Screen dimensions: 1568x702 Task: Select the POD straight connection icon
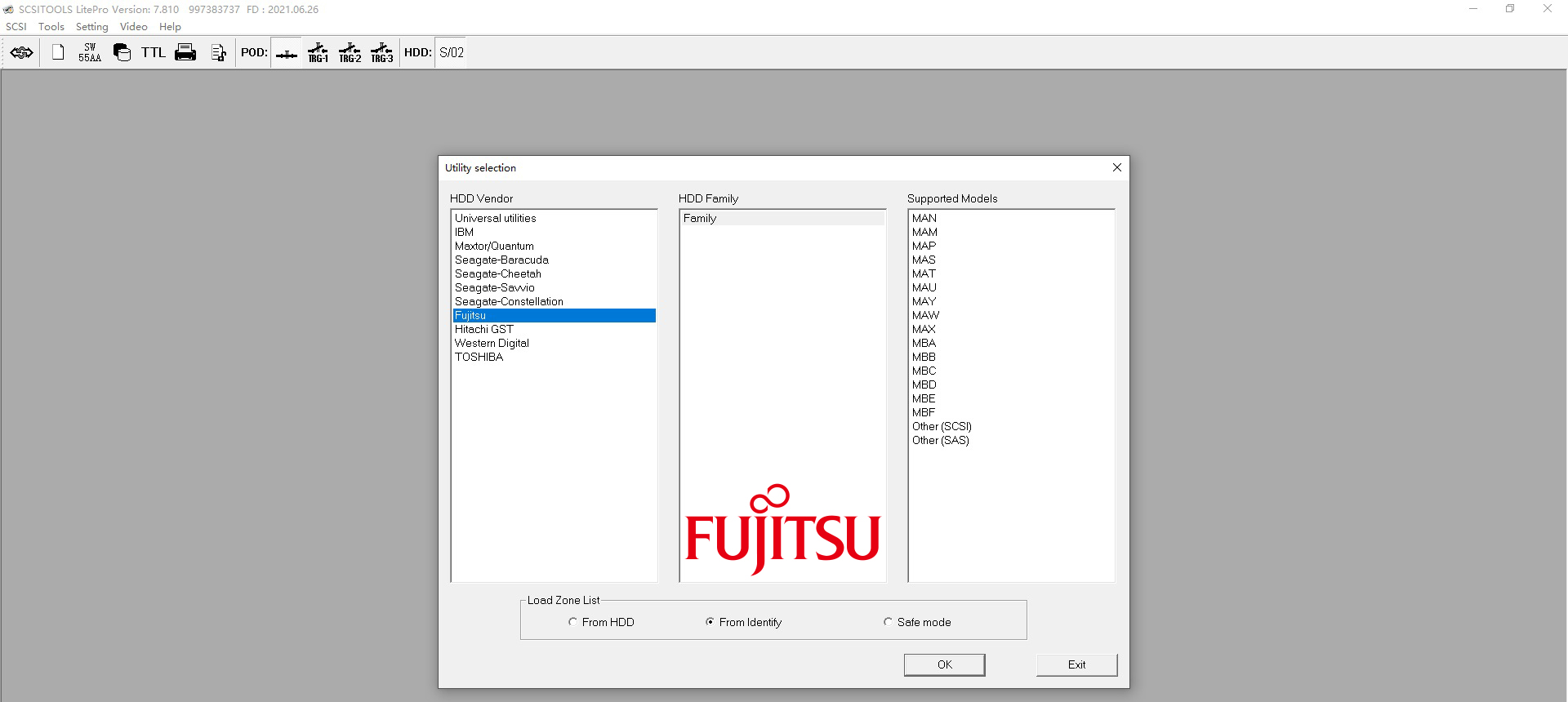click(x=287, y=54)
